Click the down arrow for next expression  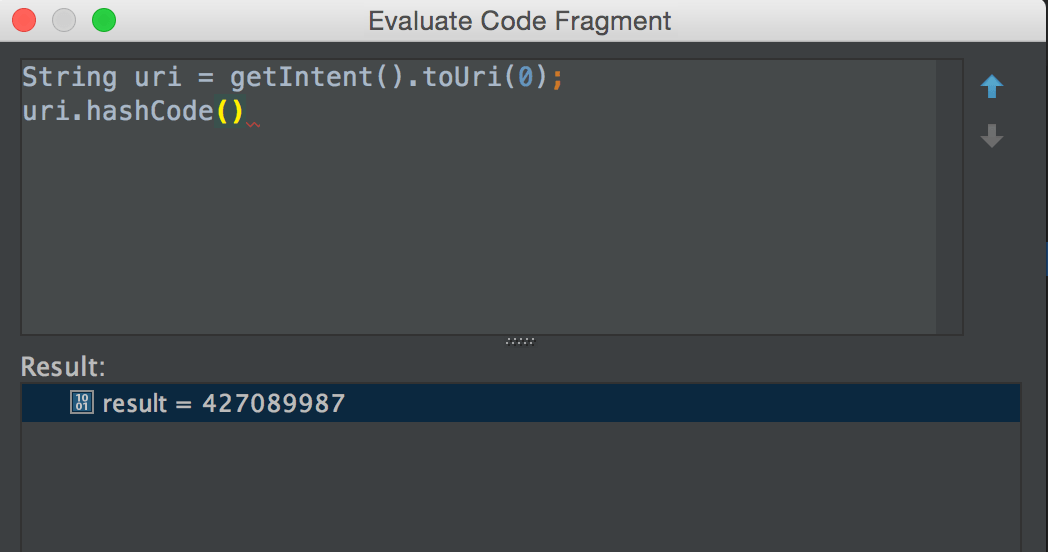pos(991,136)
